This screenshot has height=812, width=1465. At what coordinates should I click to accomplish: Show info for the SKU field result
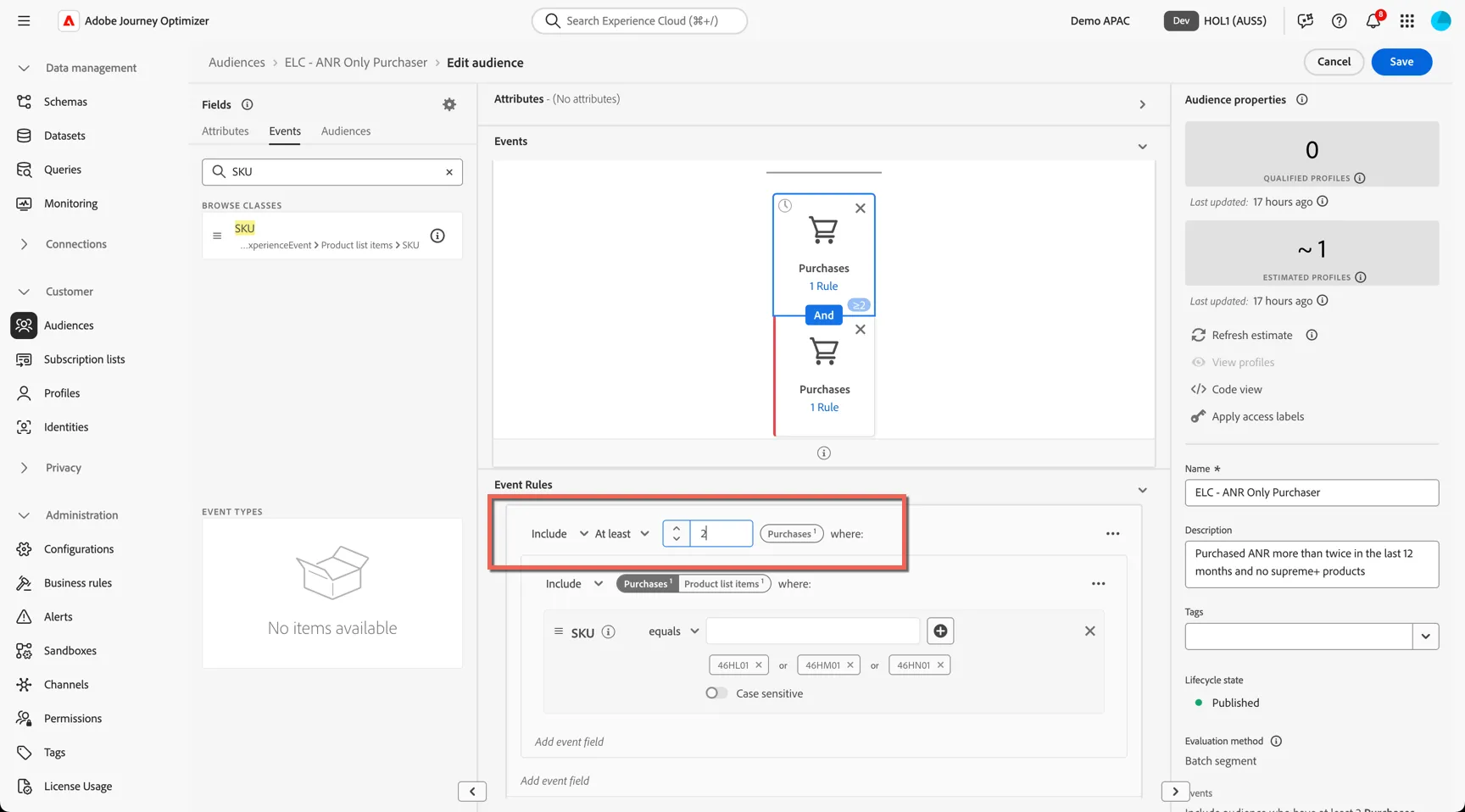[x=437, y=236]
